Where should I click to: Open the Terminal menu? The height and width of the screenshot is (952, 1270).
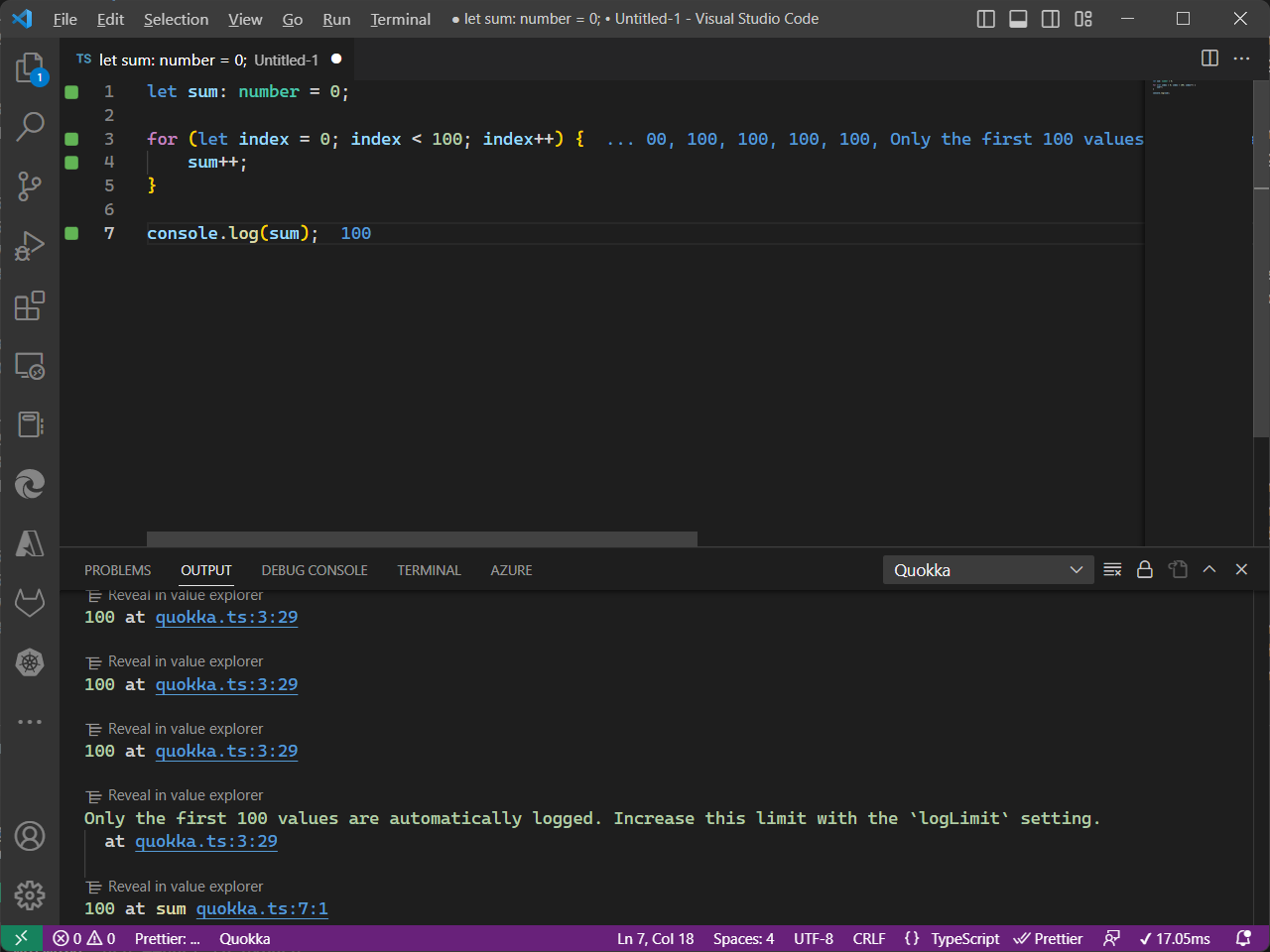pos(401,19)
